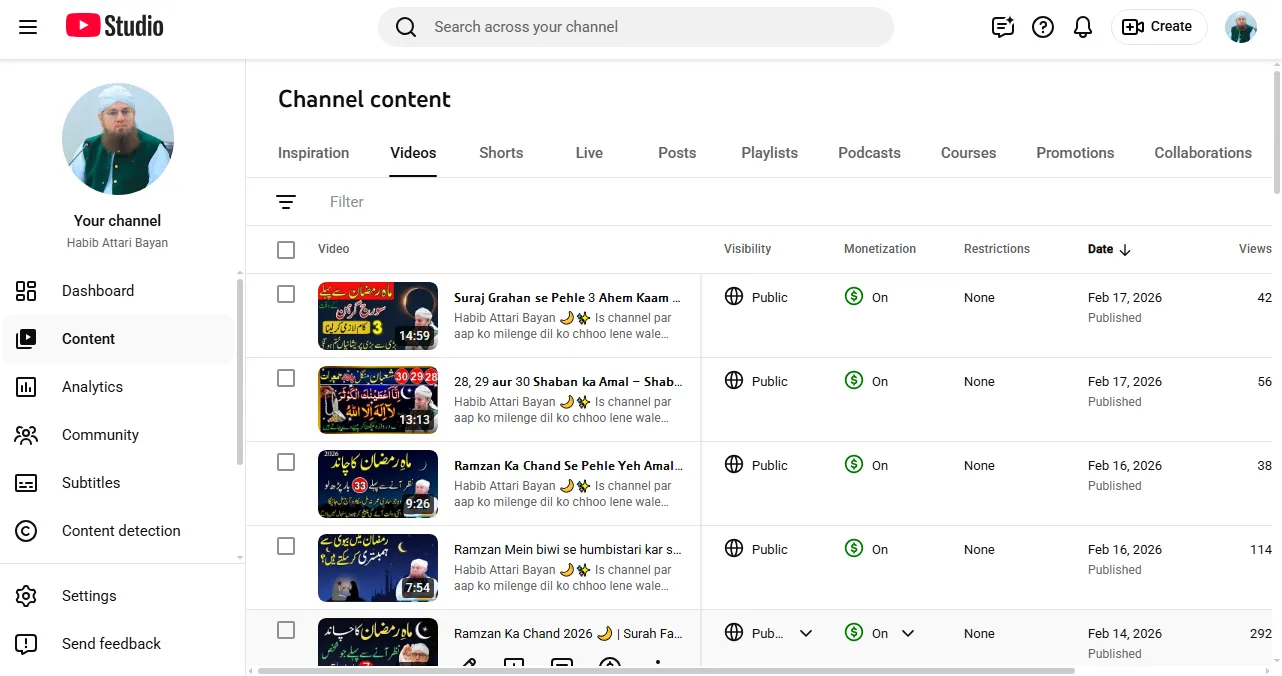The width and height of the screenshot is (1282, 676).
Task: Open the 9:26 Ramzan Ka Chand thumbnail
Action: click(378, 484)
